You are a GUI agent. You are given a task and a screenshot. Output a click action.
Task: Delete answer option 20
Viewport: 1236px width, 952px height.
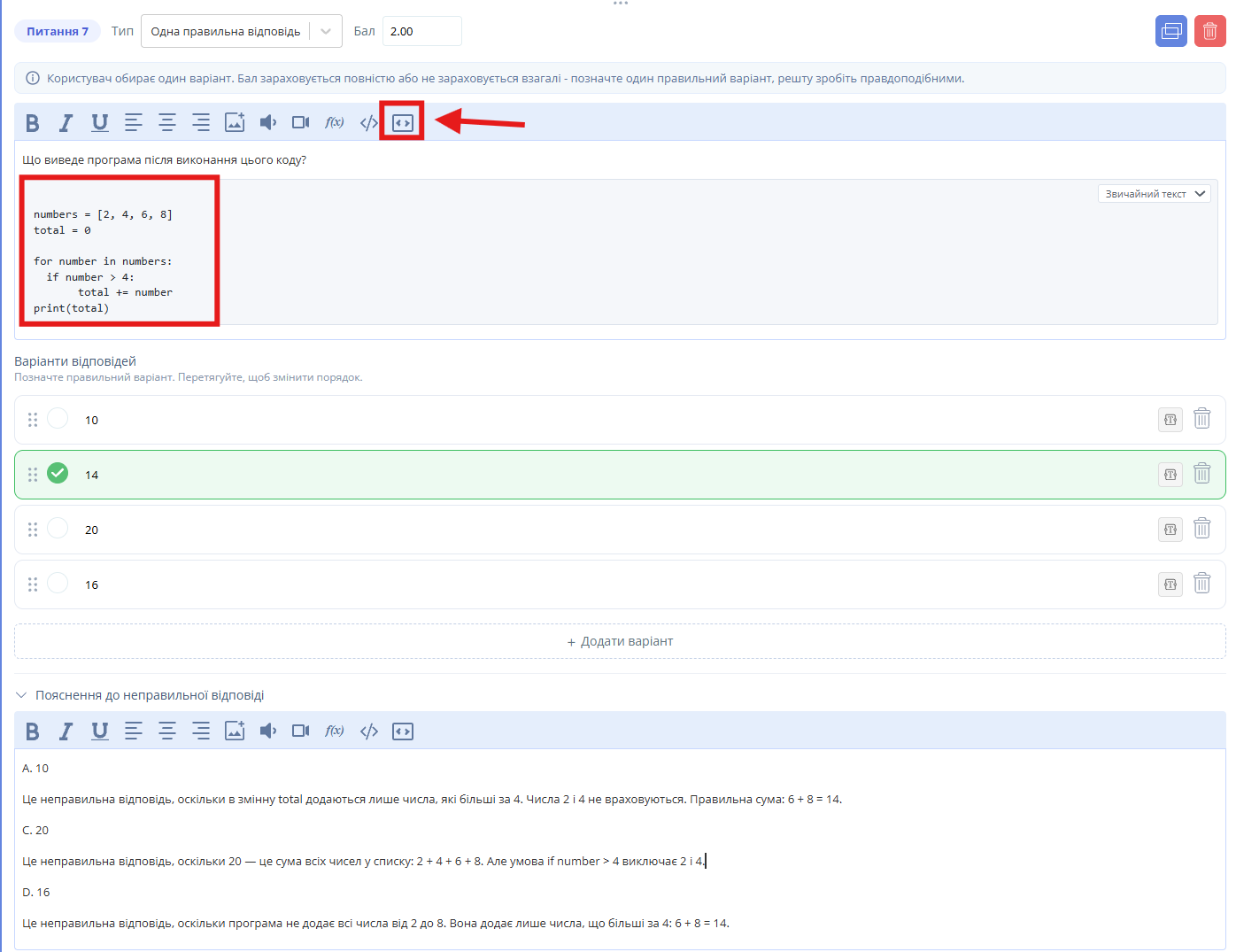tap(1201, 529)
